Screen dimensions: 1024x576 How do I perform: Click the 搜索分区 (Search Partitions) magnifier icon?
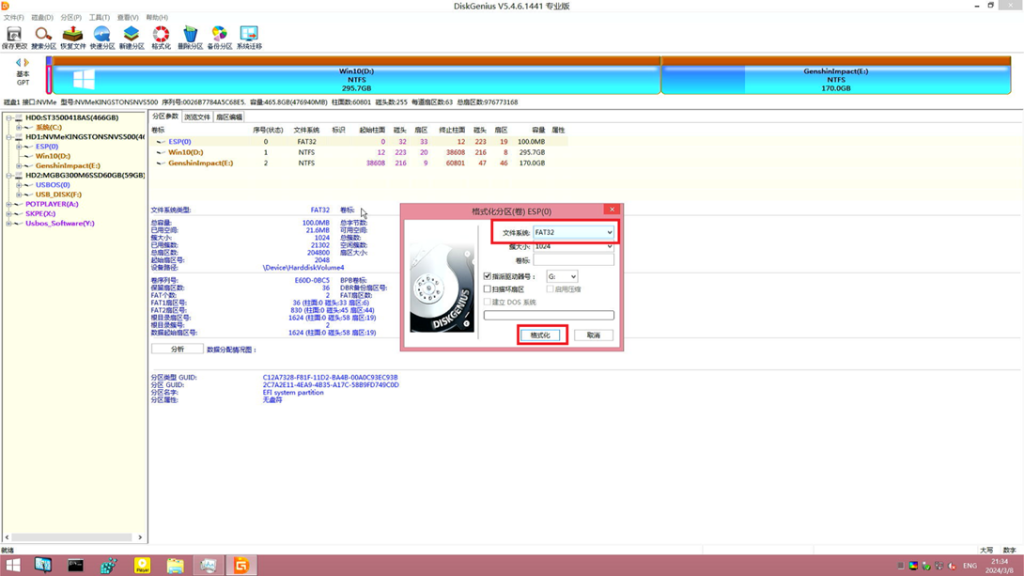[x=44, y=37]
